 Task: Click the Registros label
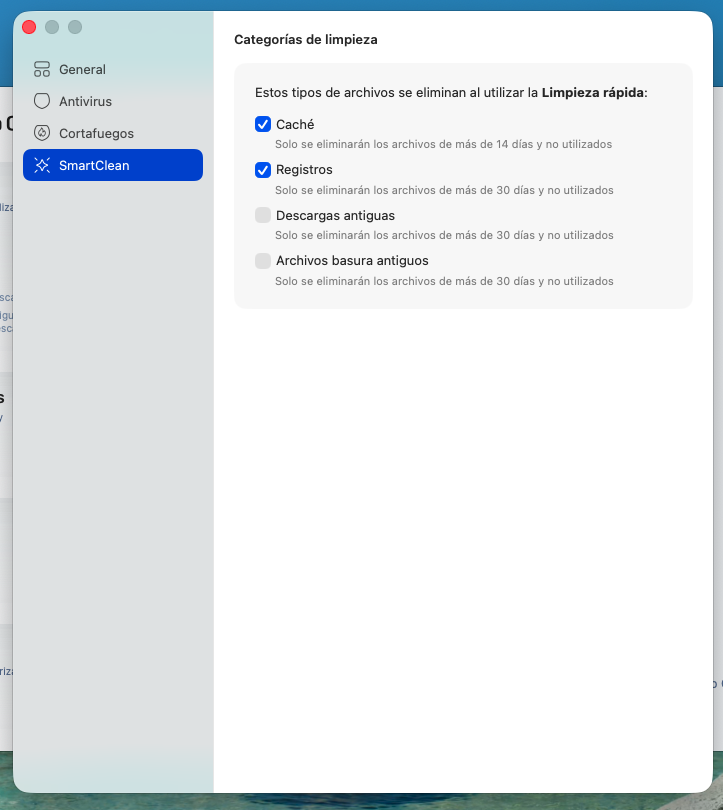[x=304, y=170]
